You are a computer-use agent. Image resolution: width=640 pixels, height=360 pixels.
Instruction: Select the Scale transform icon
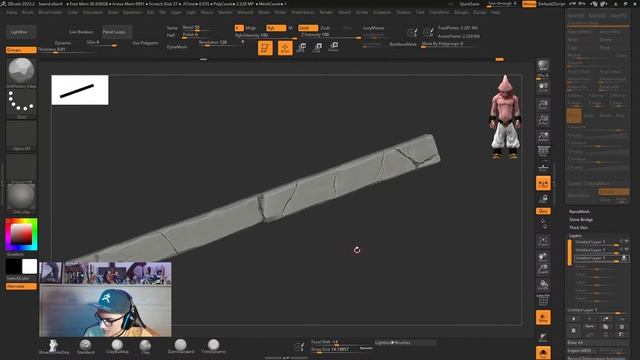click(317, 48)
